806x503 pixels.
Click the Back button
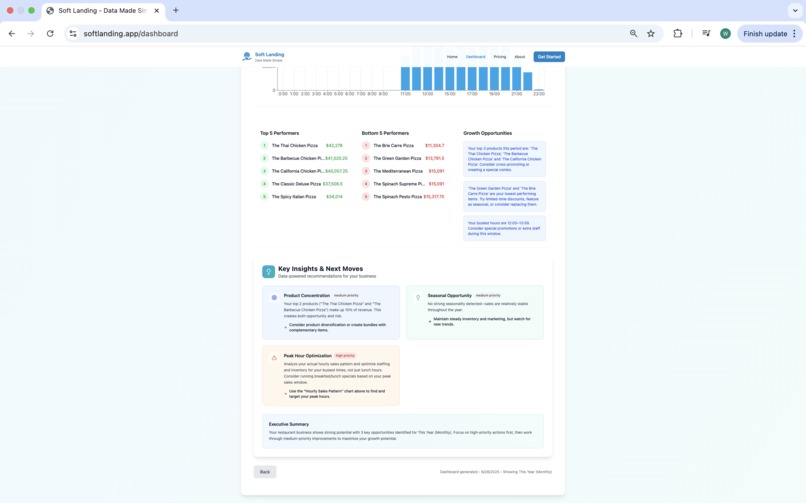pos(265,472)
